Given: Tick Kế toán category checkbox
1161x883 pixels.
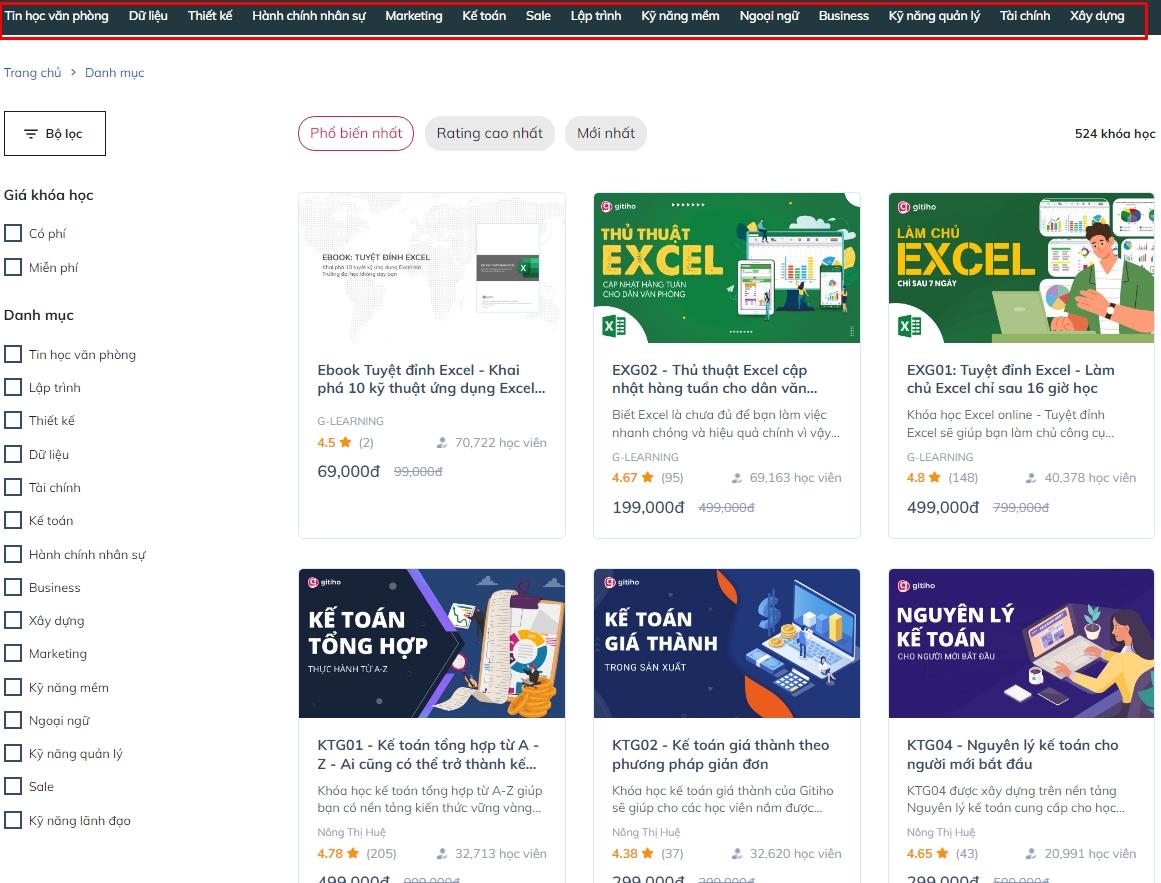Looking at the screenshot, I should [x=13, y=520].
